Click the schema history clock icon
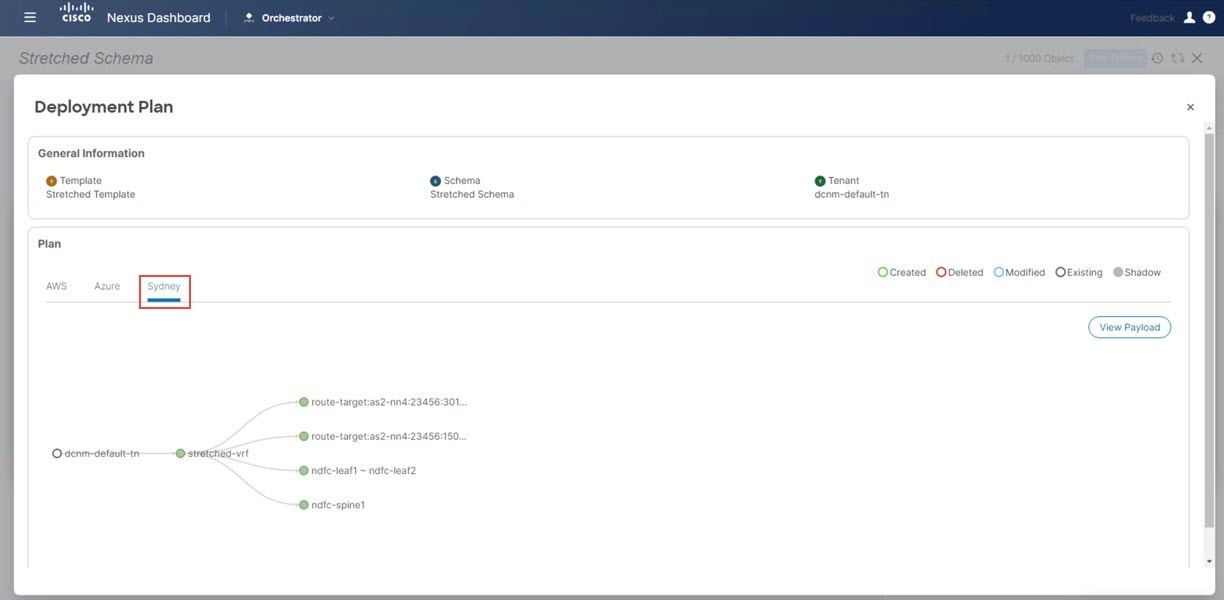1224x600 pixels. click(x=1157, y=58)
